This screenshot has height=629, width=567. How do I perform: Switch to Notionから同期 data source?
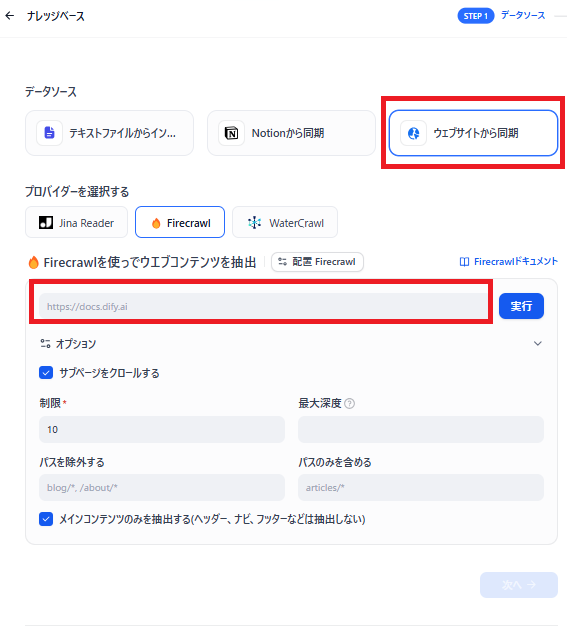[x=291, y=133]
